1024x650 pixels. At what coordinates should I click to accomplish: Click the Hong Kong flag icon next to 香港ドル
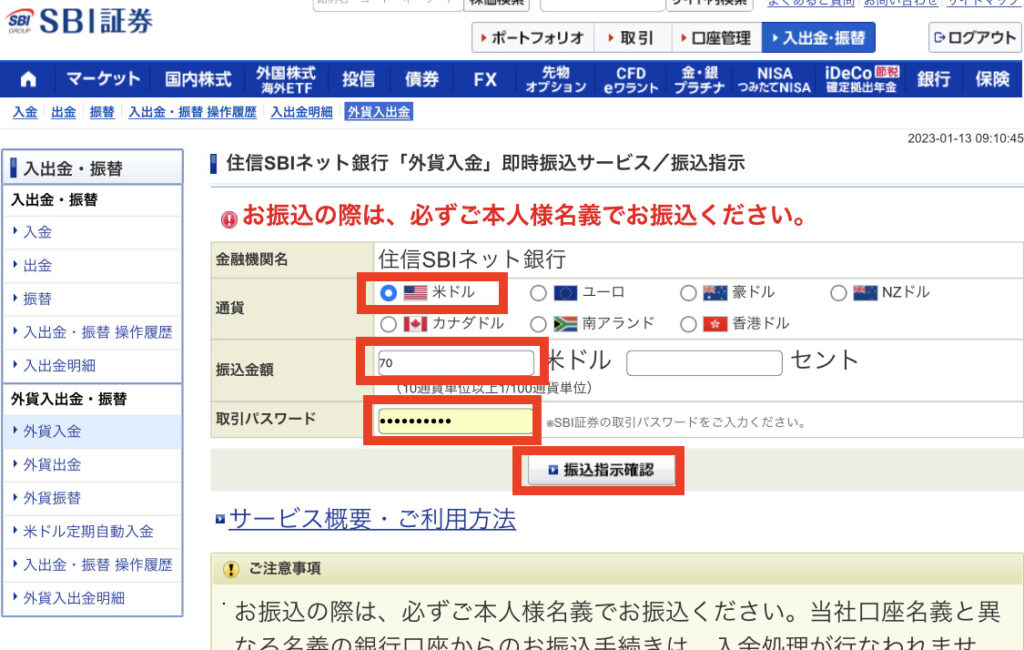click(715, 323)
